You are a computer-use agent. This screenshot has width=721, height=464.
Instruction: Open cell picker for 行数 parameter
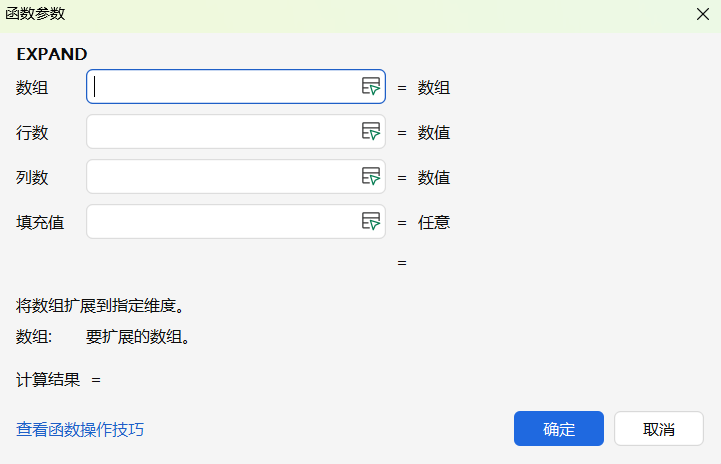(371, 132)
